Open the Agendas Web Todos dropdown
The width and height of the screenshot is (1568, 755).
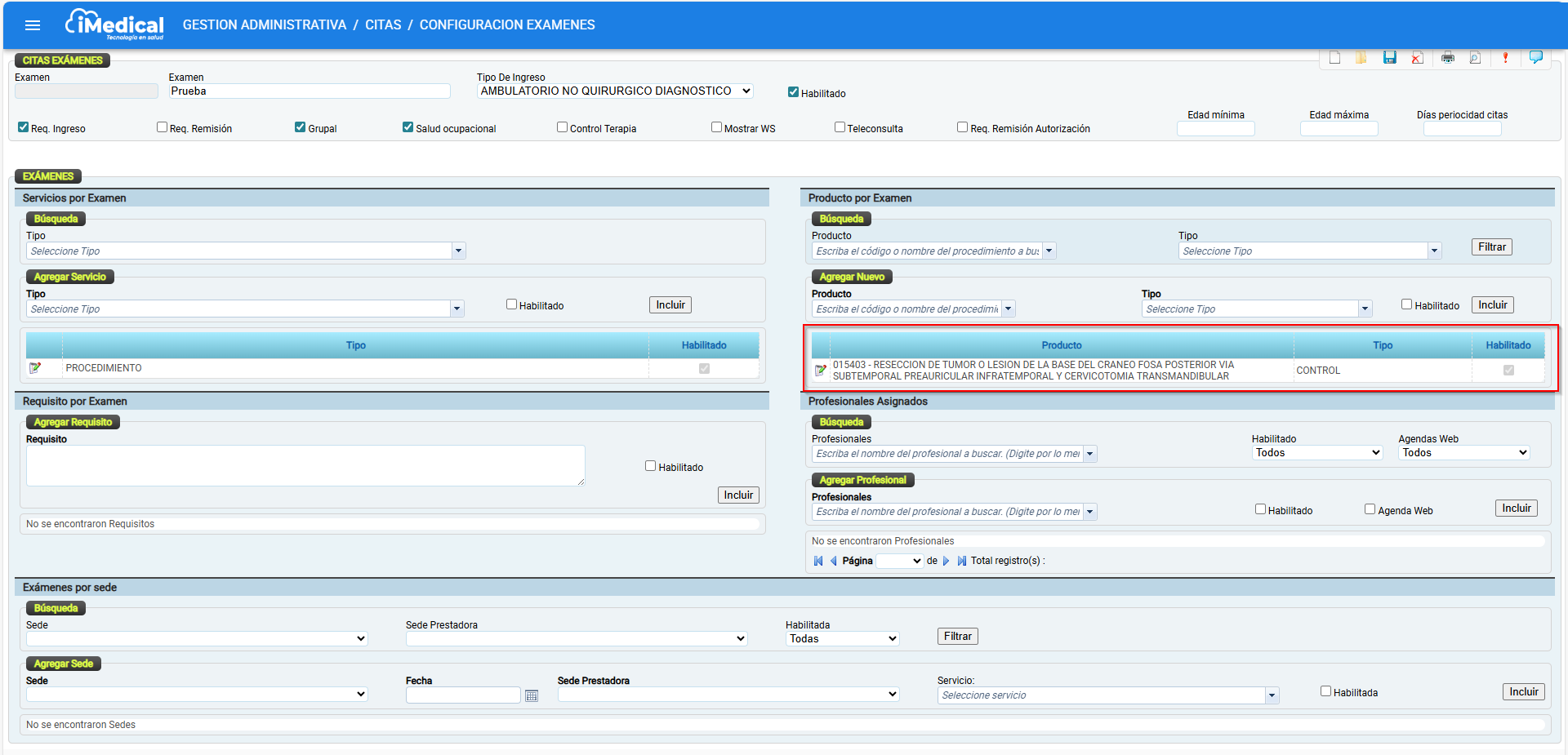[x=1464, y=453]
